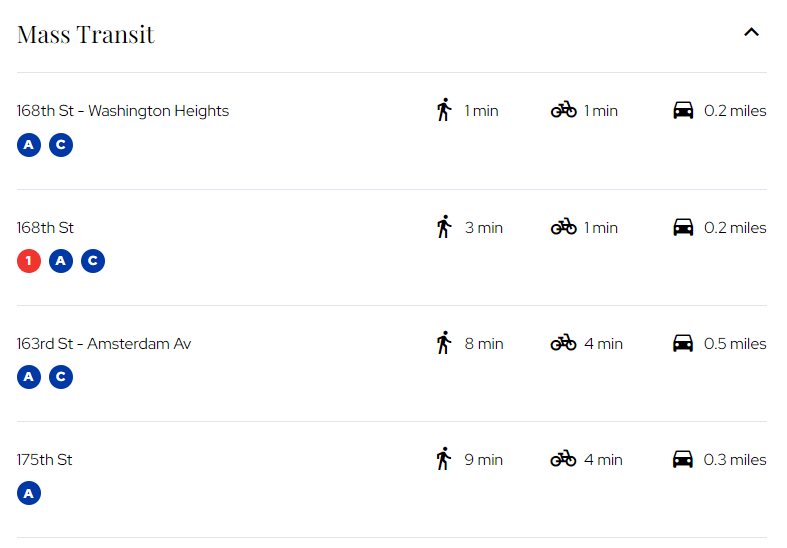Click car icon for 163rd St - Amsterdam Av

click(683, 343)
